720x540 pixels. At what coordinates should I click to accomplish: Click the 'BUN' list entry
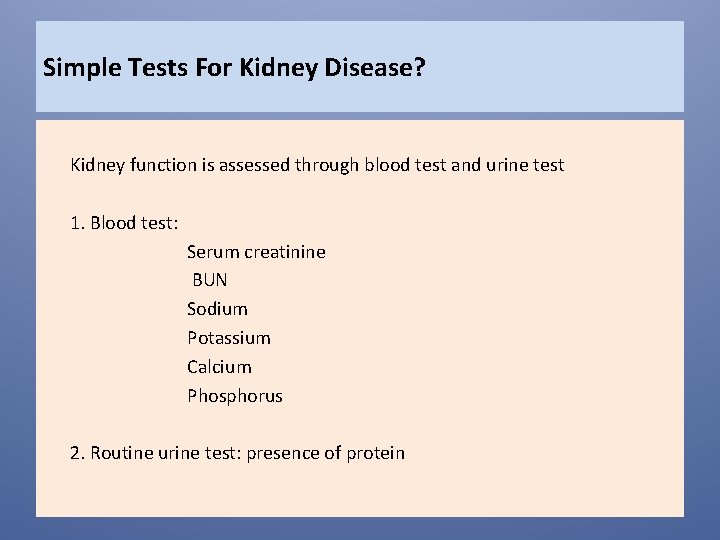tap(210, 280)
